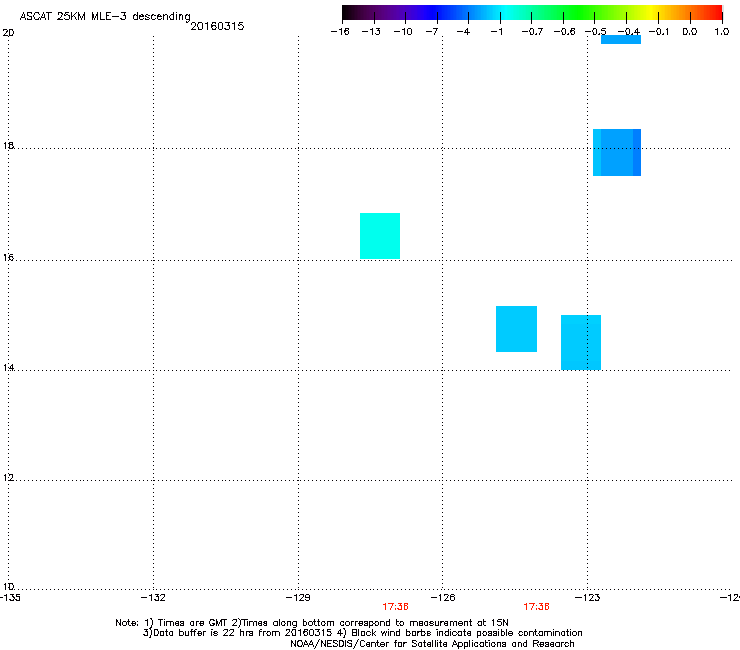The image size is (740, 650).
Task: Click the latitude 10 axis label
Action: coord(8,586)
